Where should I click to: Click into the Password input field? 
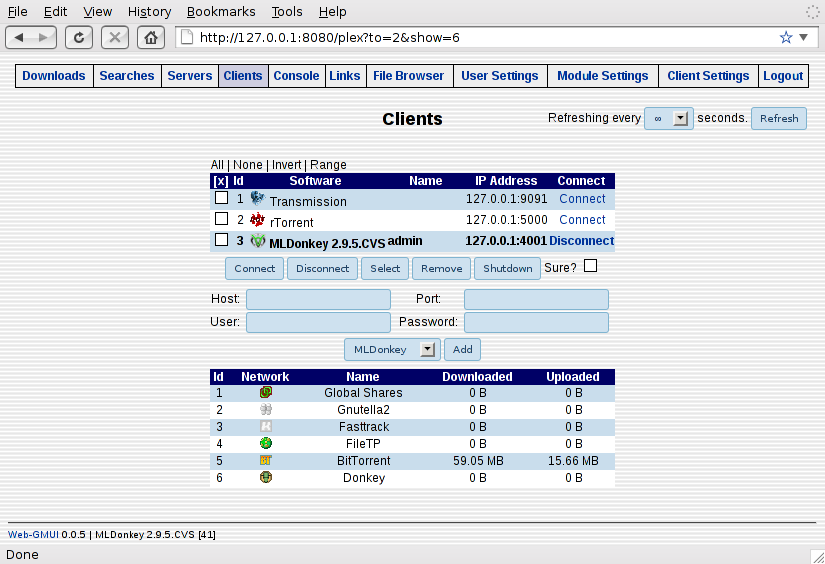(536, 323)
